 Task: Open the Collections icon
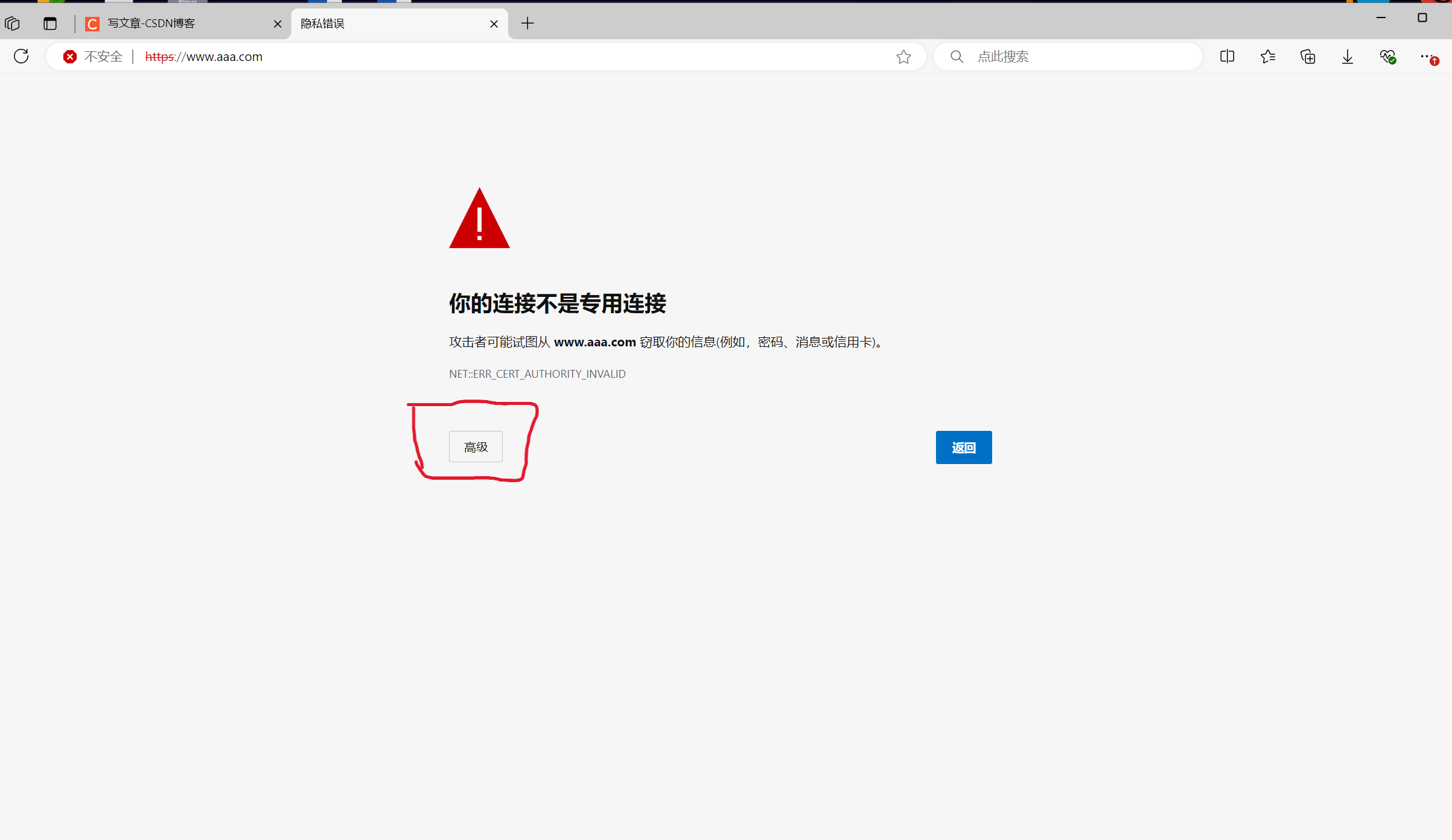point(1308,57)
